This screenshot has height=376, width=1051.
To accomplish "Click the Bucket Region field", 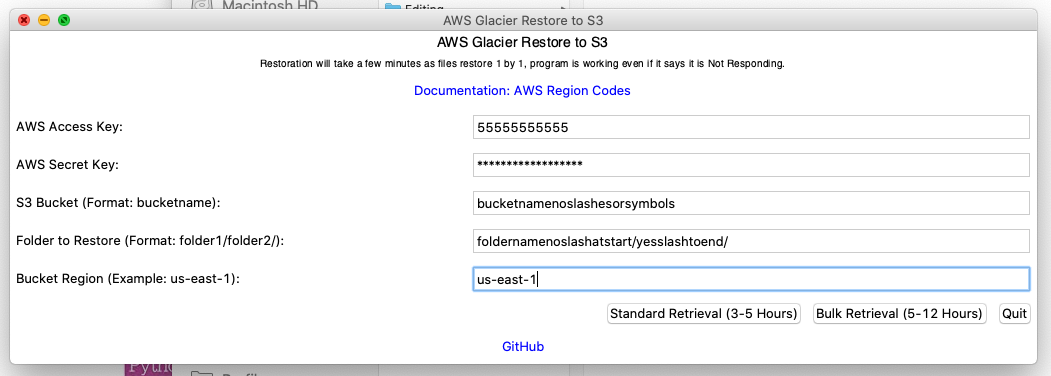I will [751, 279].
